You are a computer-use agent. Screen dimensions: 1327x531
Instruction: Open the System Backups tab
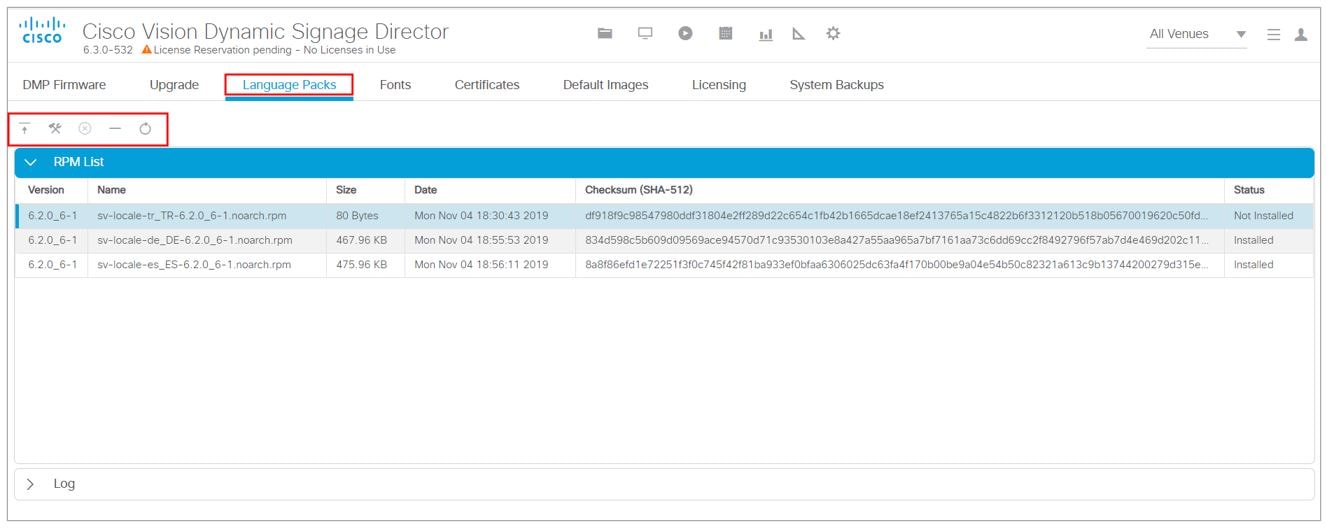coord(837,85)
